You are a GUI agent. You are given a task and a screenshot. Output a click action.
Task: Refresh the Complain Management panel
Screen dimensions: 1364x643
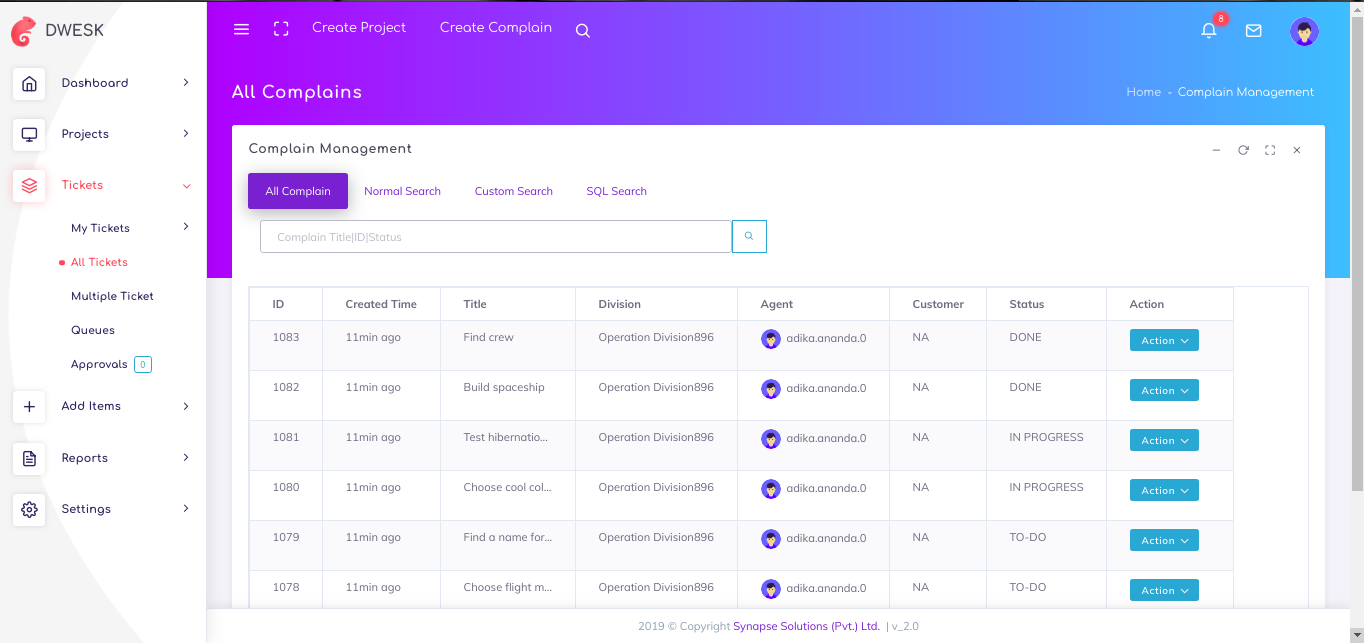click(x=1243, y=150)
